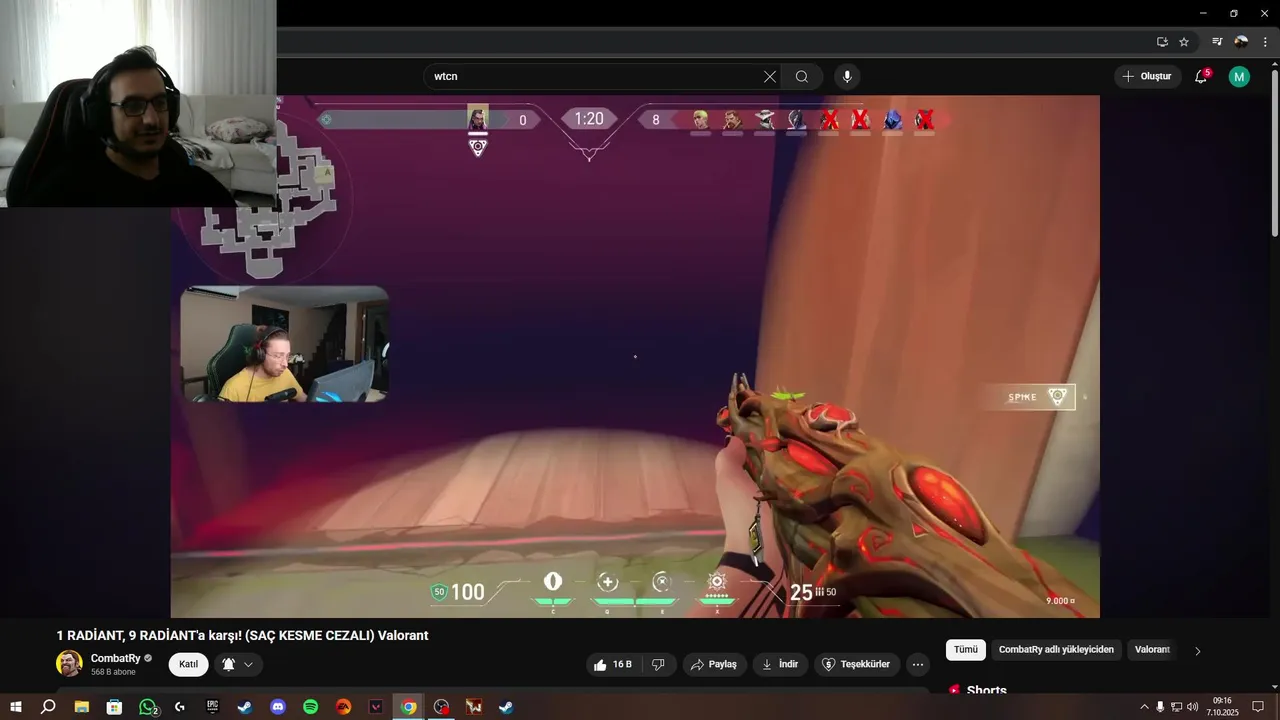The height and width of the screenshot is (720, 1280).
Task: Click the install app icon in address bar
Action: pos(1162,42)
